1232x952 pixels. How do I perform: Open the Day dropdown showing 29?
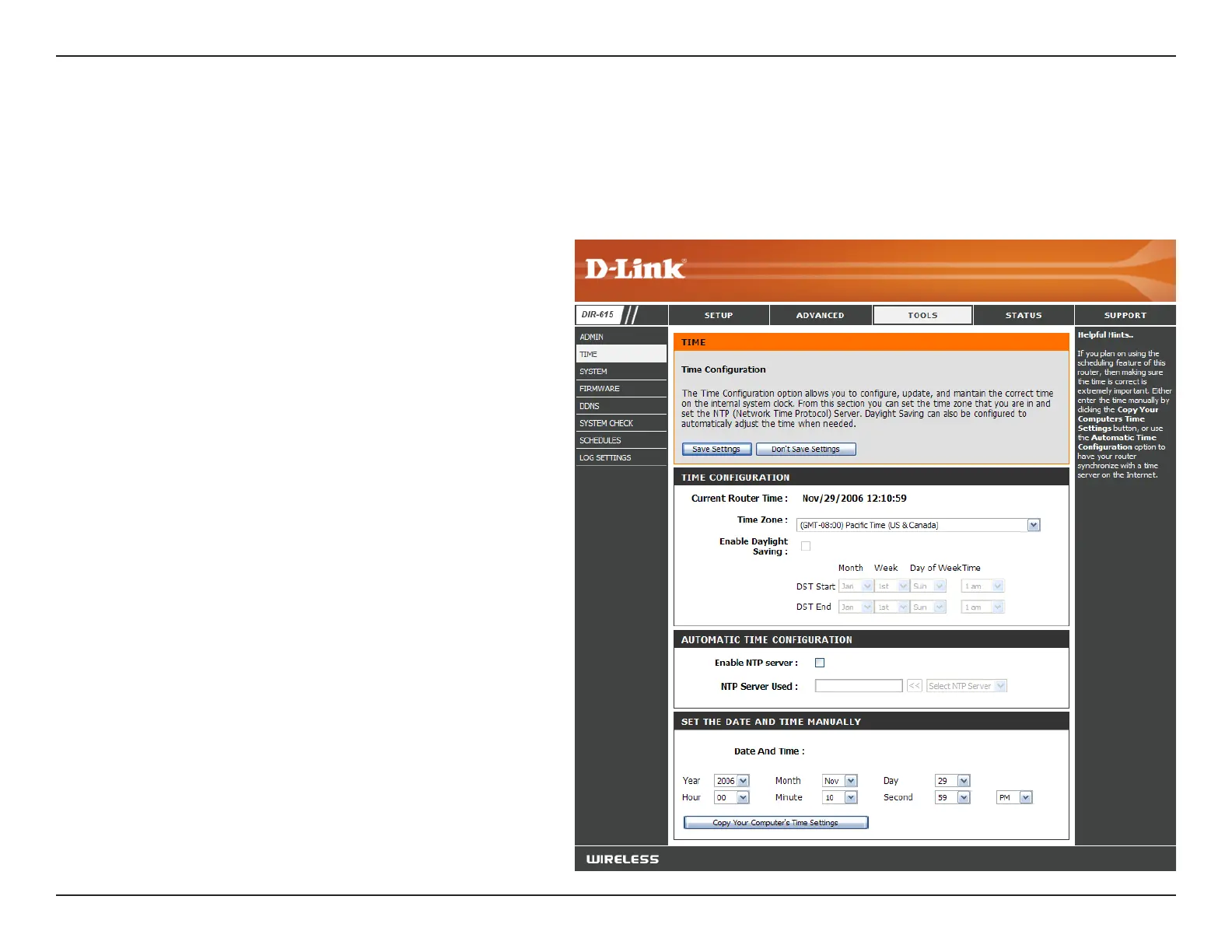click(x=953, y=781)
